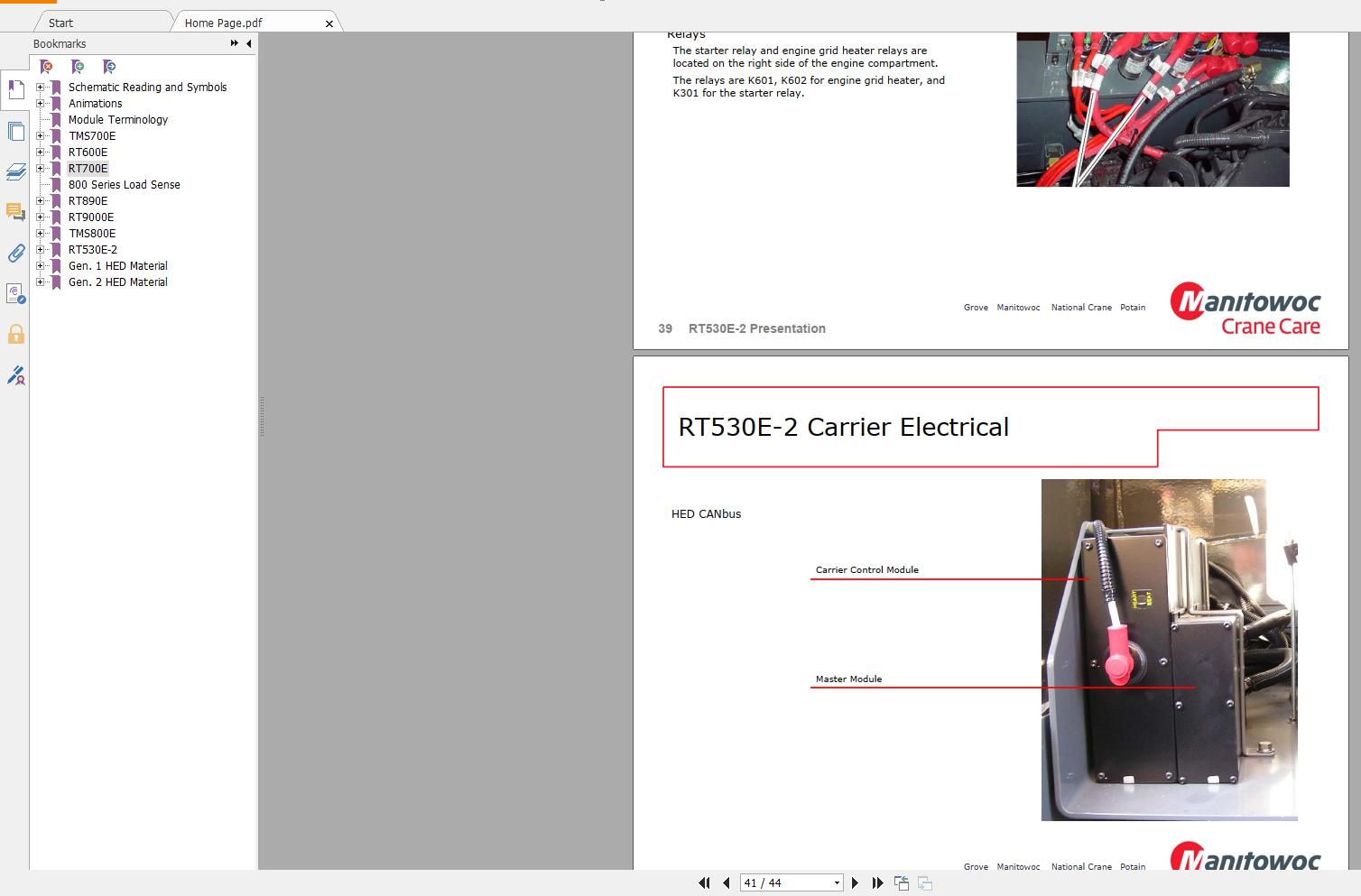Expand the RT9000E bookmark node
The image size is (1361, 896).
(40, 217)
